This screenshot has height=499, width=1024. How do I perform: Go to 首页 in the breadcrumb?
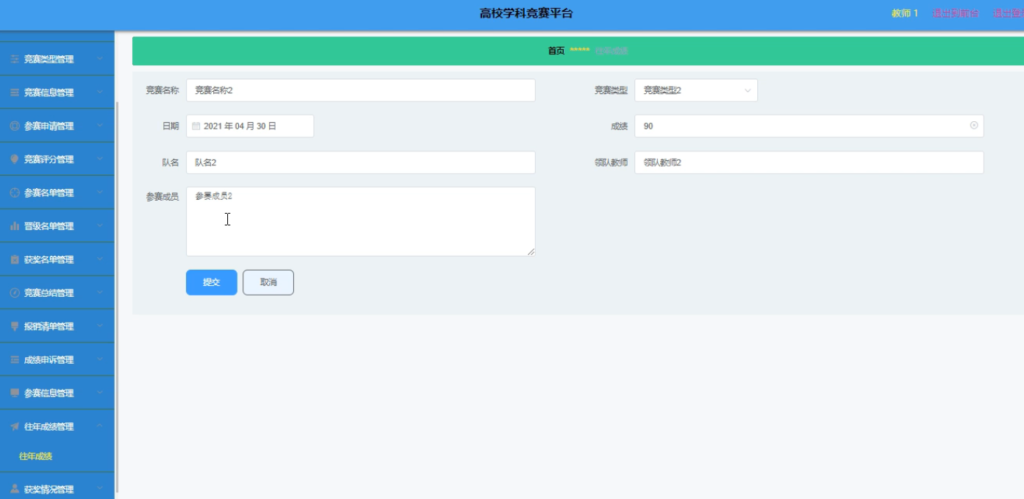[556, 51]
